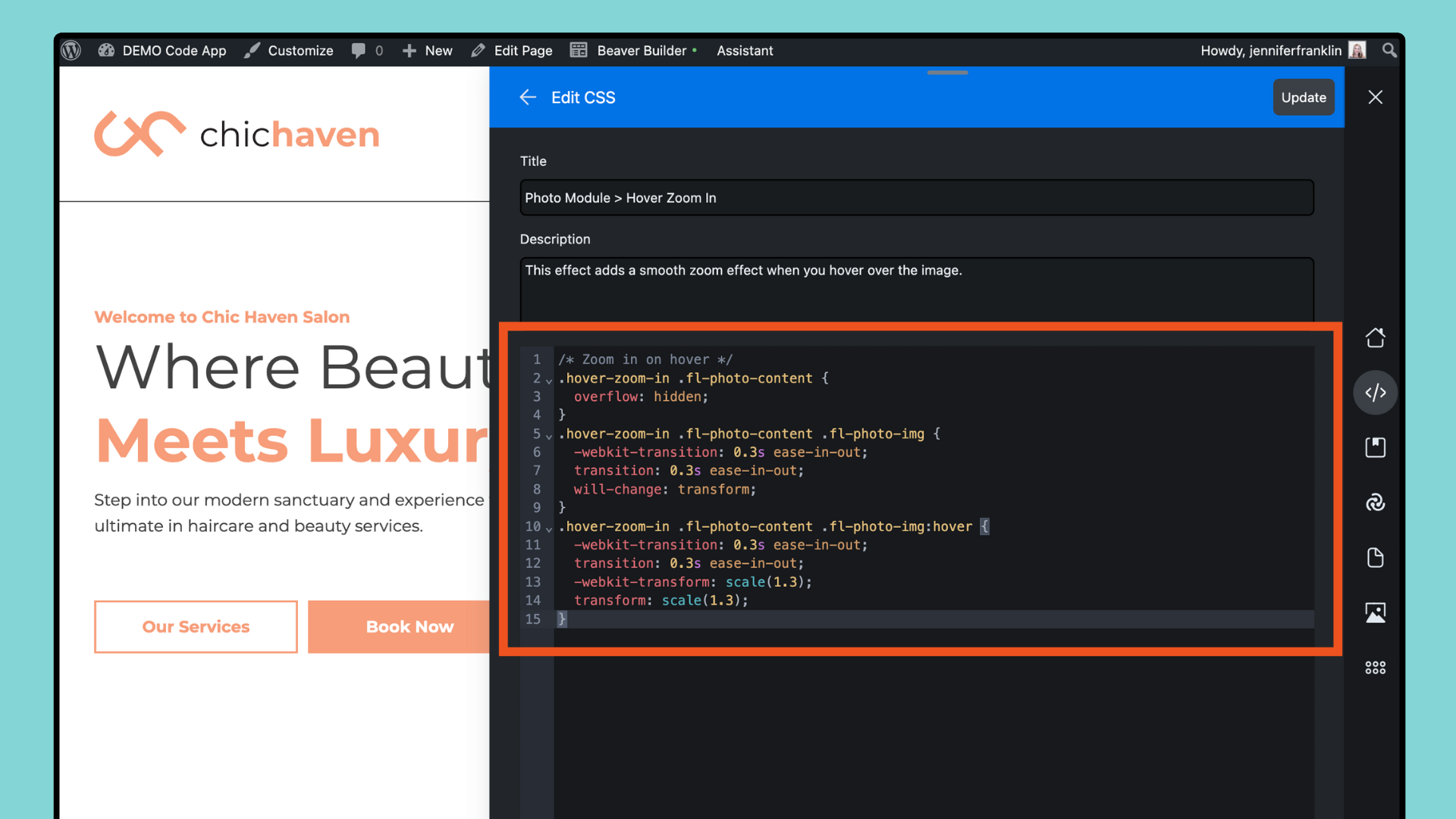Screen dimensions: 1456x819
Task: Click into the Title input field
Action: [x=916, y=198]
